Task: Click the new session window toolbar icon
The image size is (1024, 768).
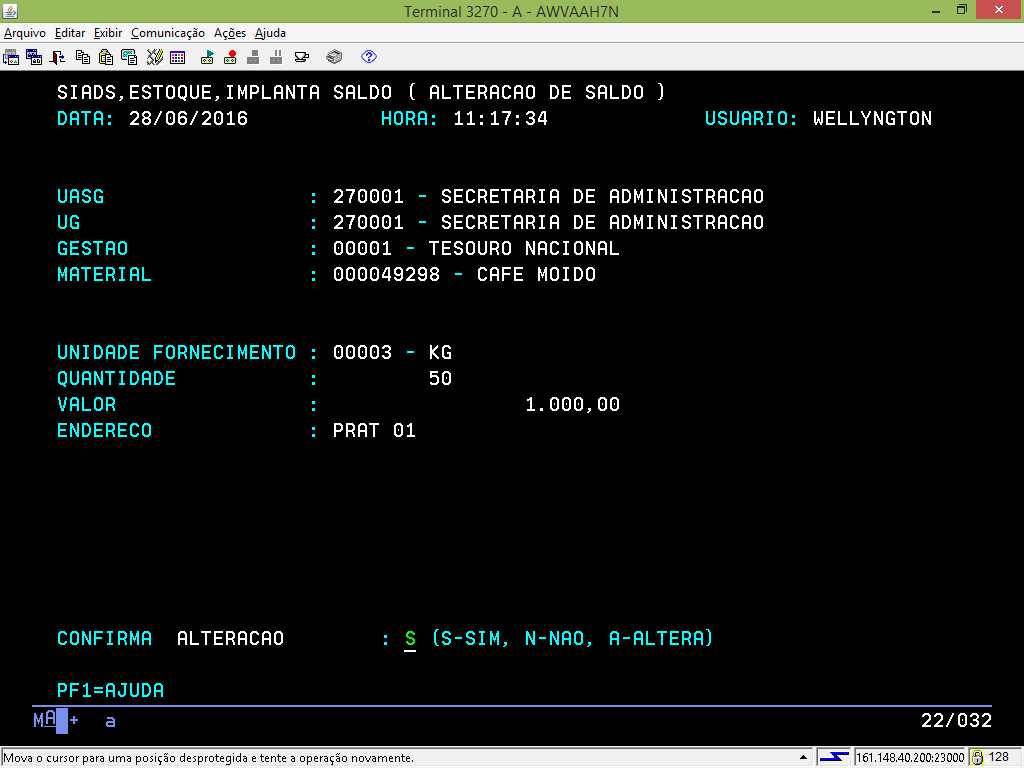Action: [11, 57]
